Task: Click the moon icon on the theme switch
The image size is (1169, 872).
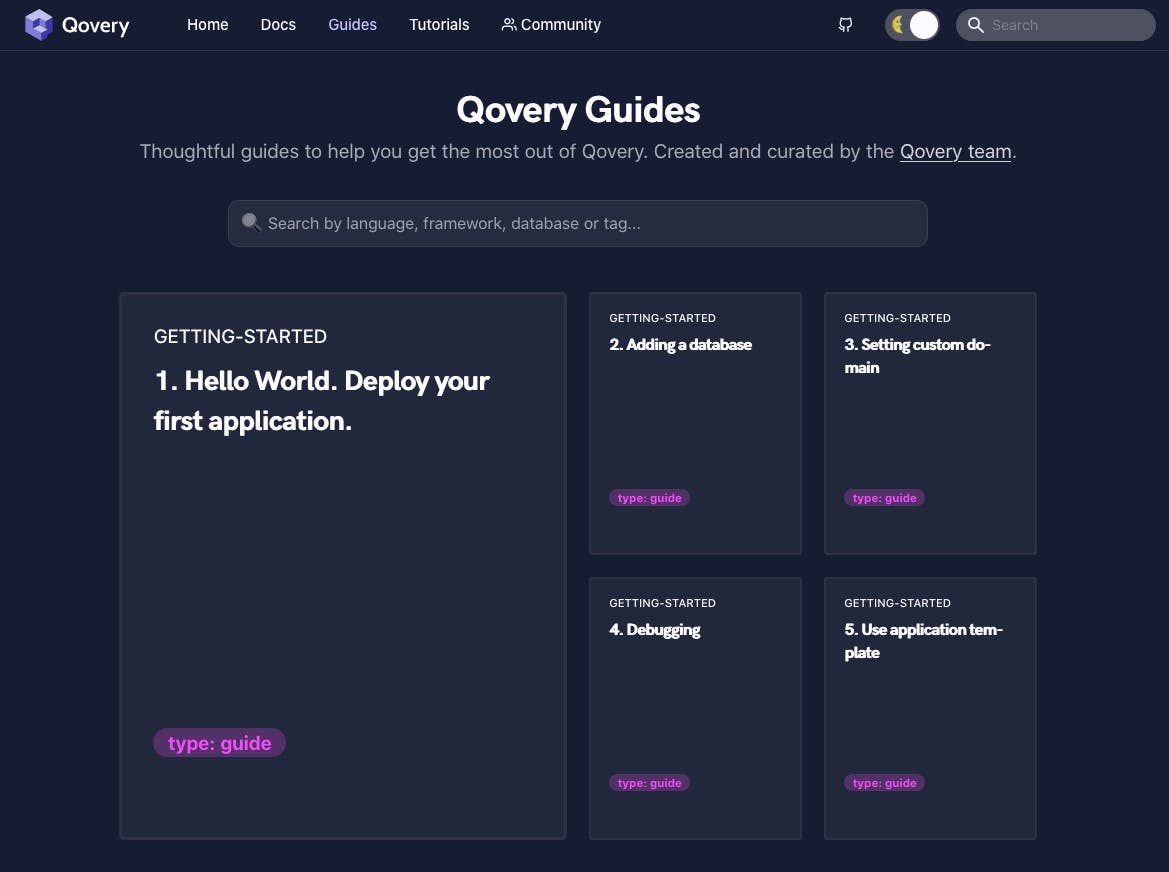Action: pyautogui.click(x=899, y=24)
